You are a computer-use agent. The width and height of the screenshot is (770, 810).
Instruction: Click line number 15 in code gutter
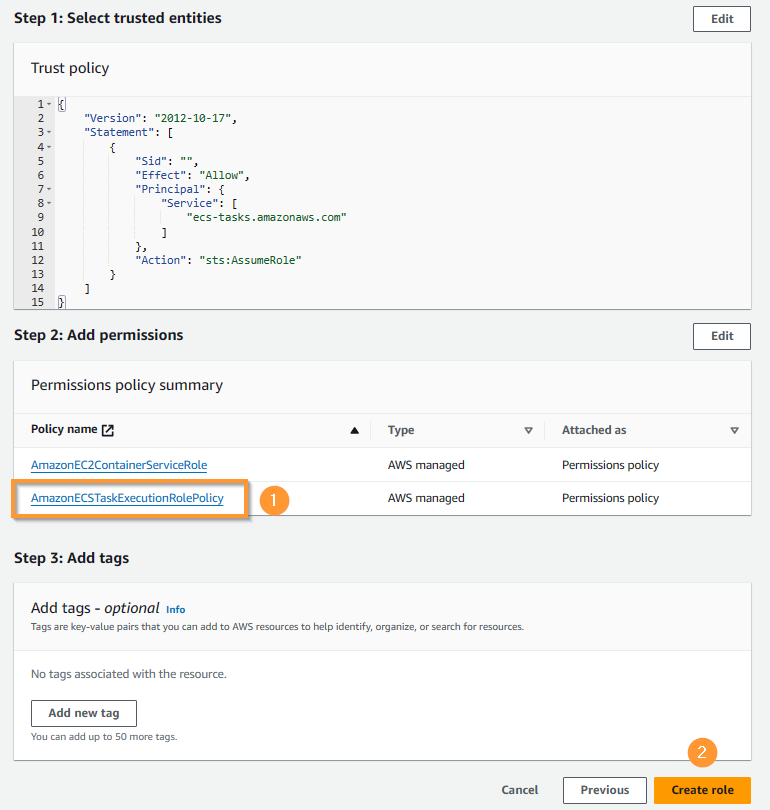[x=38, y=302]
